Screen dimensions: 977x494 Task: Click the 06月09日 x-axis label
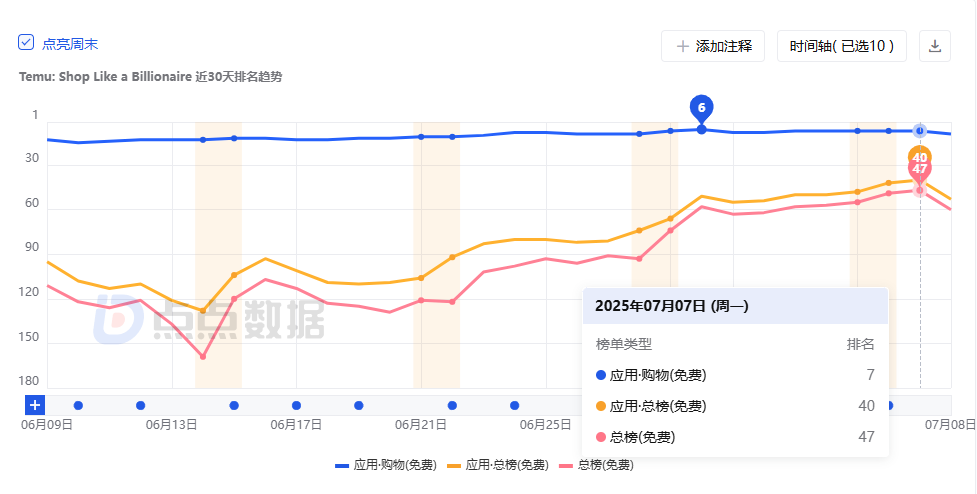pos(47,425)
